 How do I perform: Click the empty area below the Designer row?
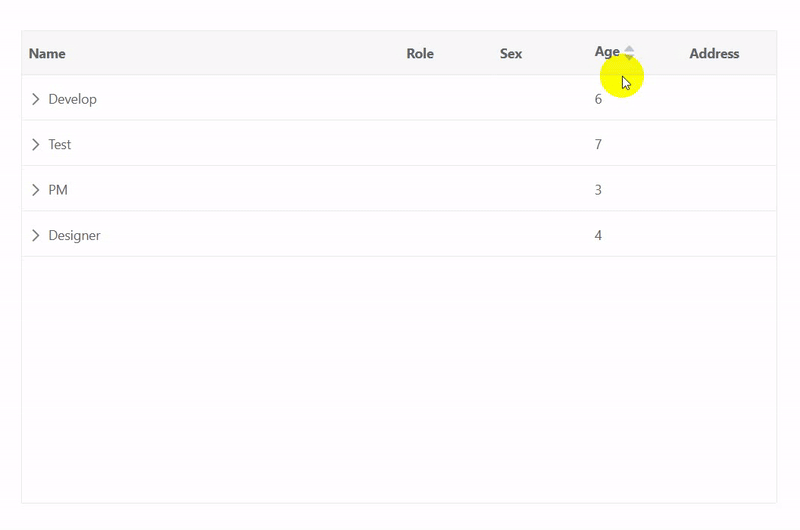398,380
